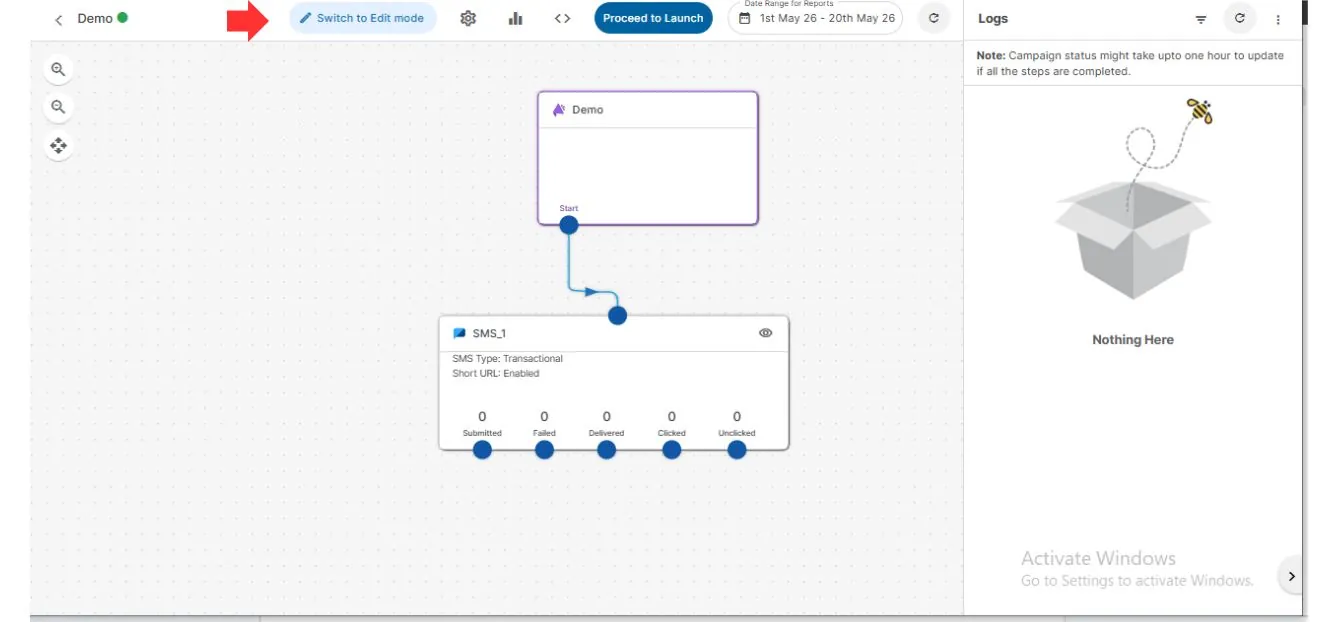Click the Failed output connector

coord(544,450)
